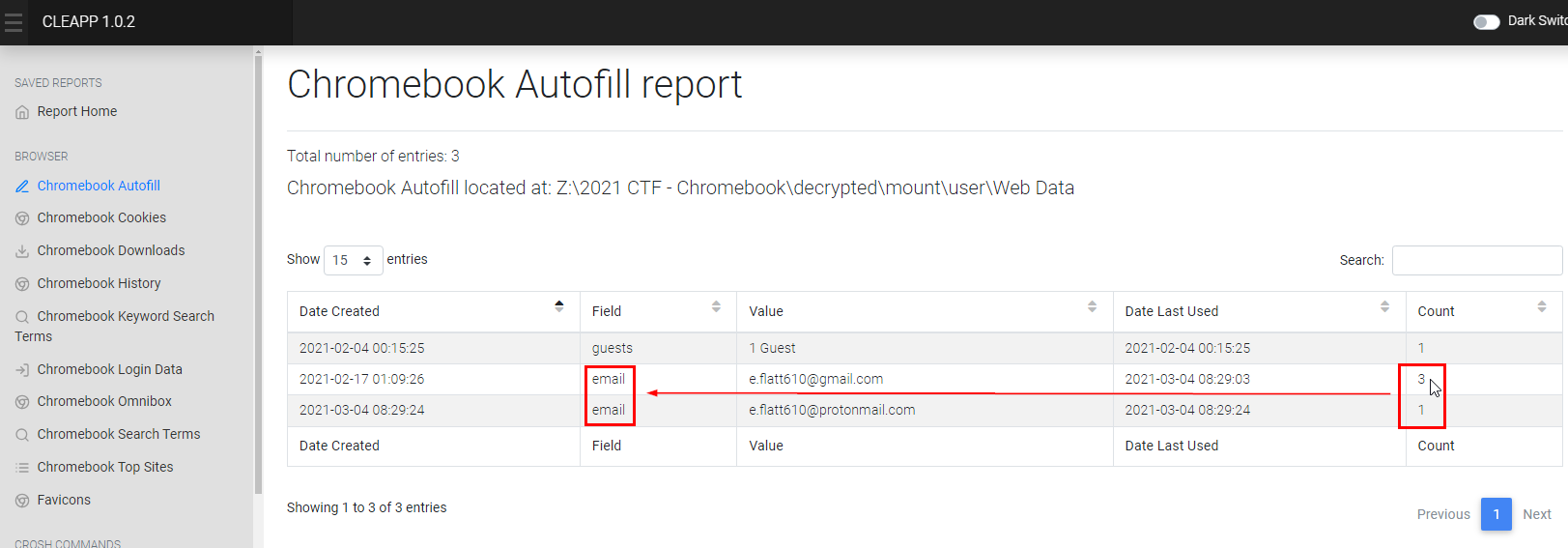1568x548 pixels.
Task: Select page 1 pagination button
Action: (x=1496, y=514)
